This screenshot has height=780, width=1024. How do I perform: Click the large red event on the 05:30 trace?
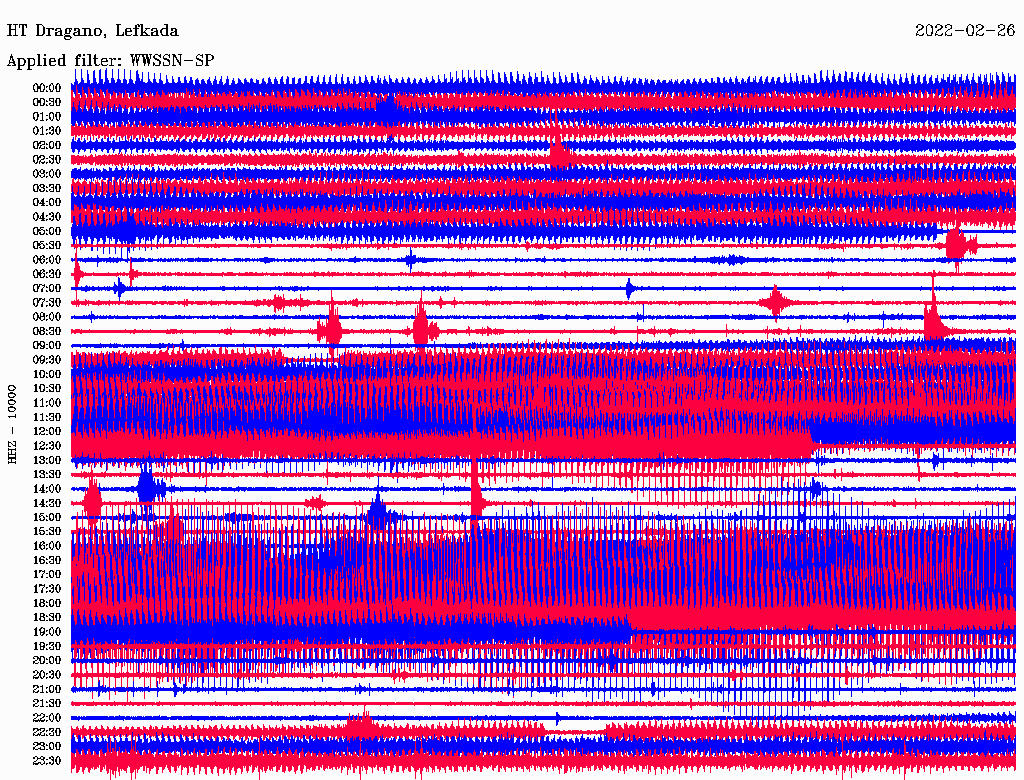(956, 245)
